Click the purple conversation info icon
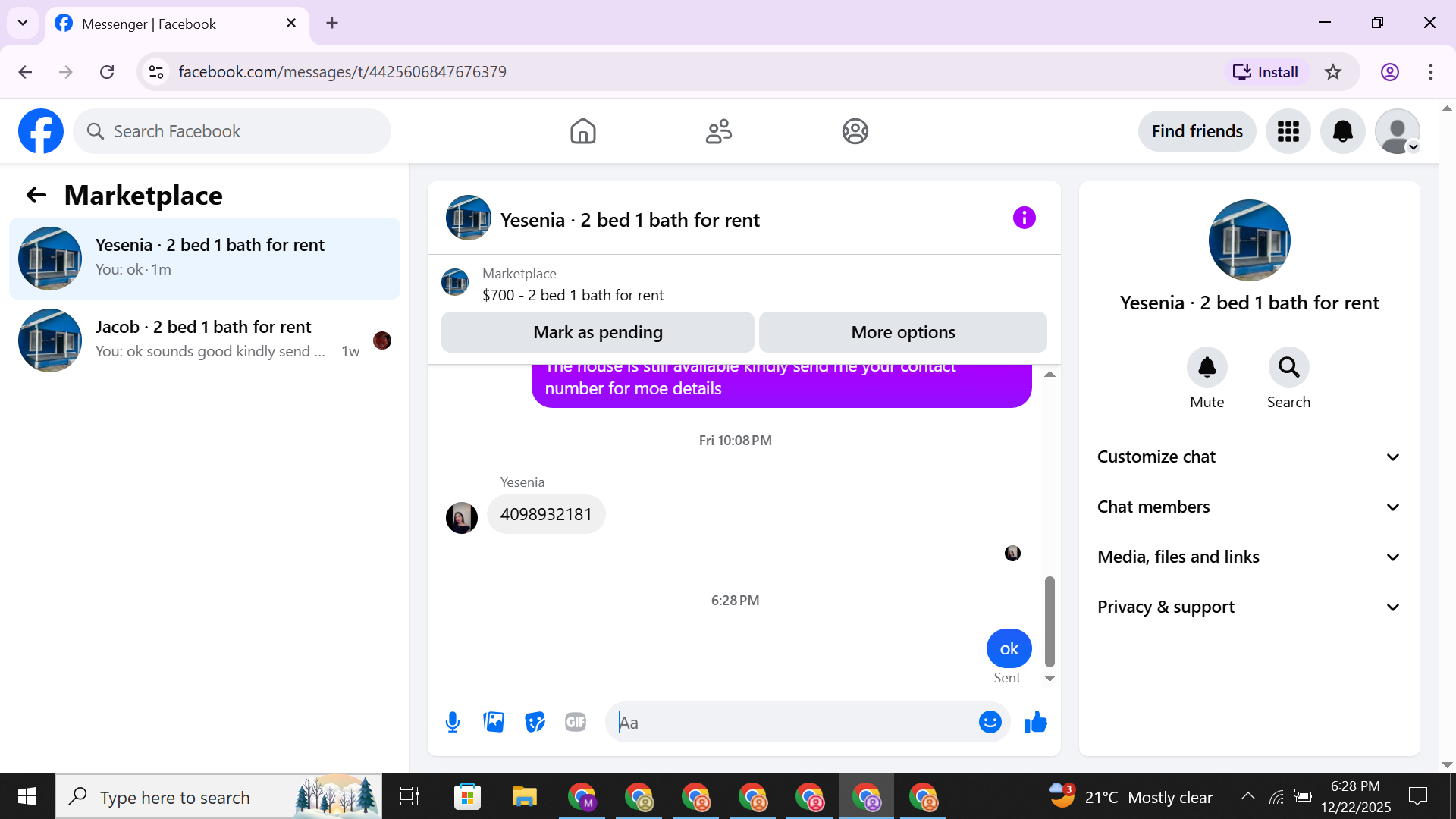1456x819 pixels. coord(1024,218)
